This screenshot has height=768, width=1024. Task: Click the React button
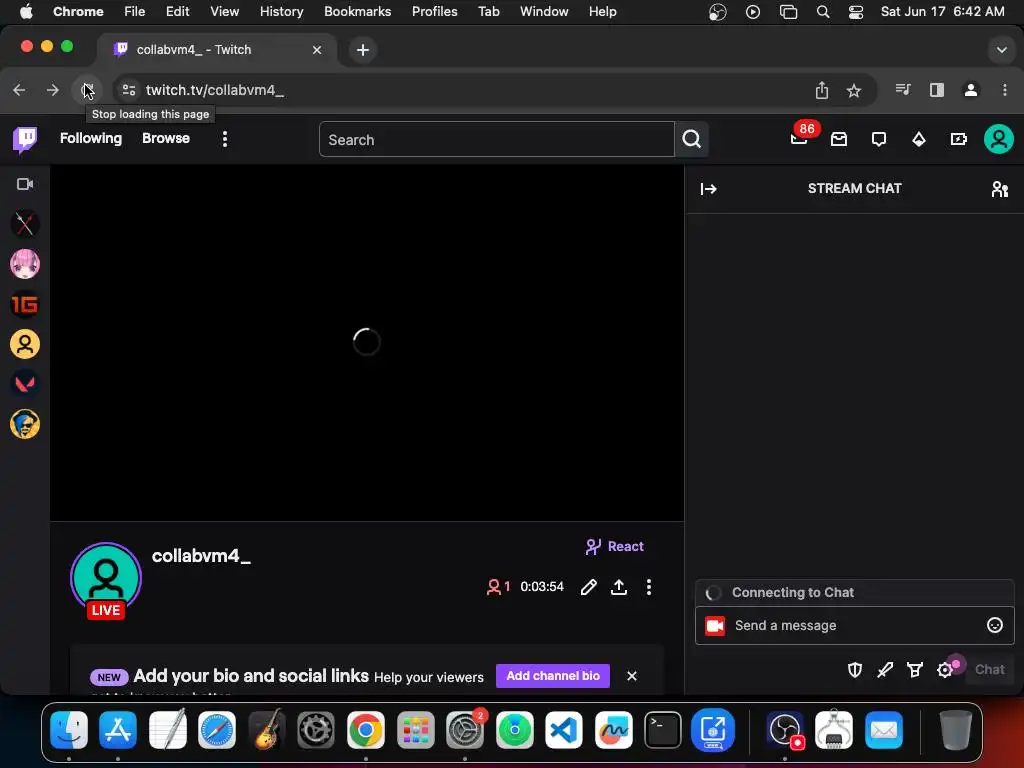click(615, 547)
